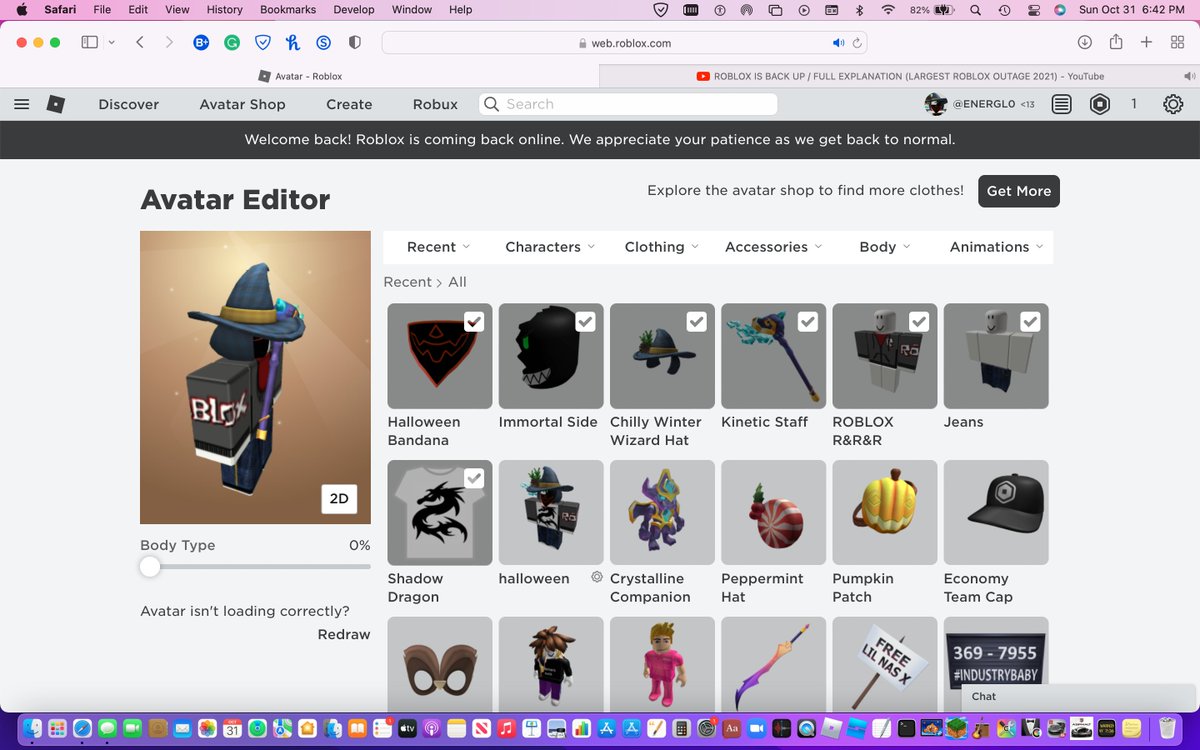Click the Honey extension icon
Screen dimensions: 1200x750
coord(292,43)
